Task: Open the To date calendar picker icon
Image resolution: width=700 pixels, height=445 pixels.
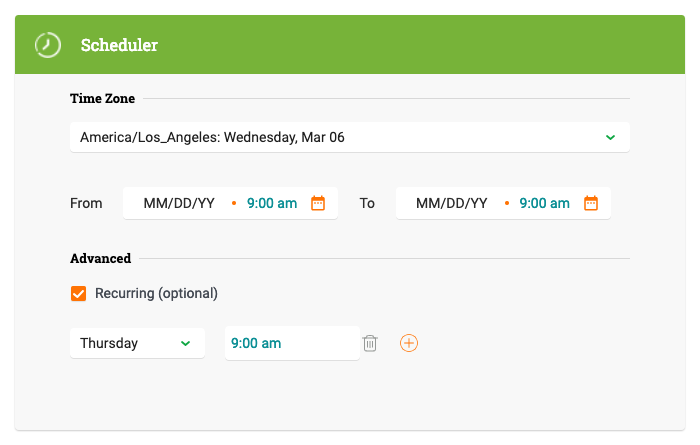Action: [591, 203]
